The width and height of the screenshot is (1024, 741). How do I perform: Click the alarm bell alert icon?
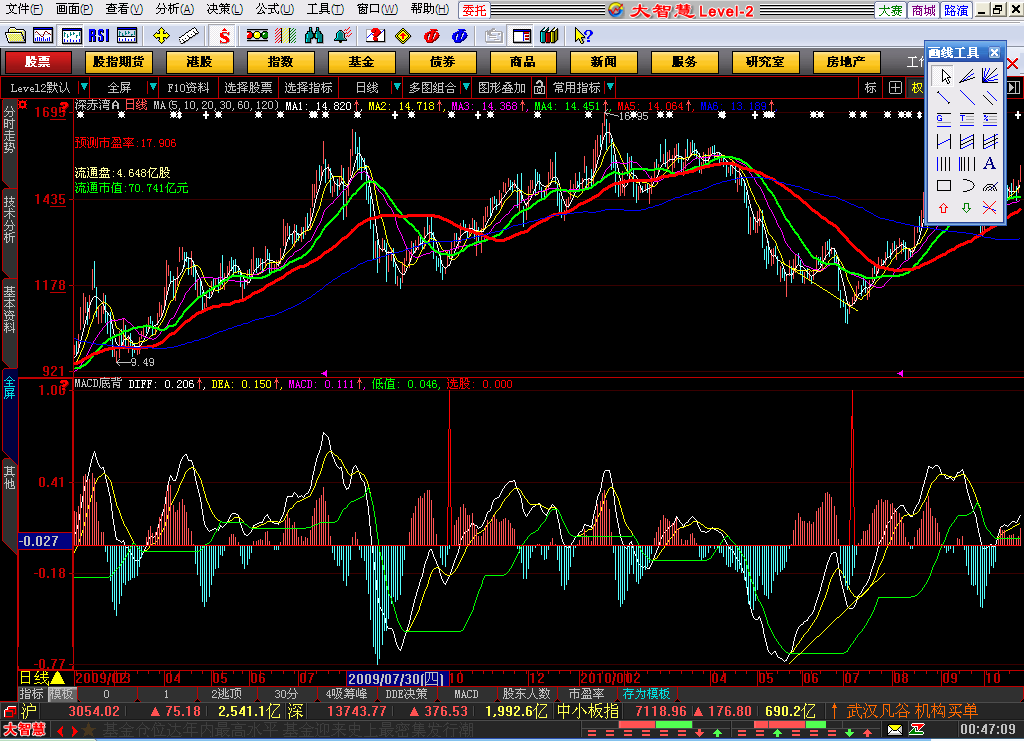point(342,36)
